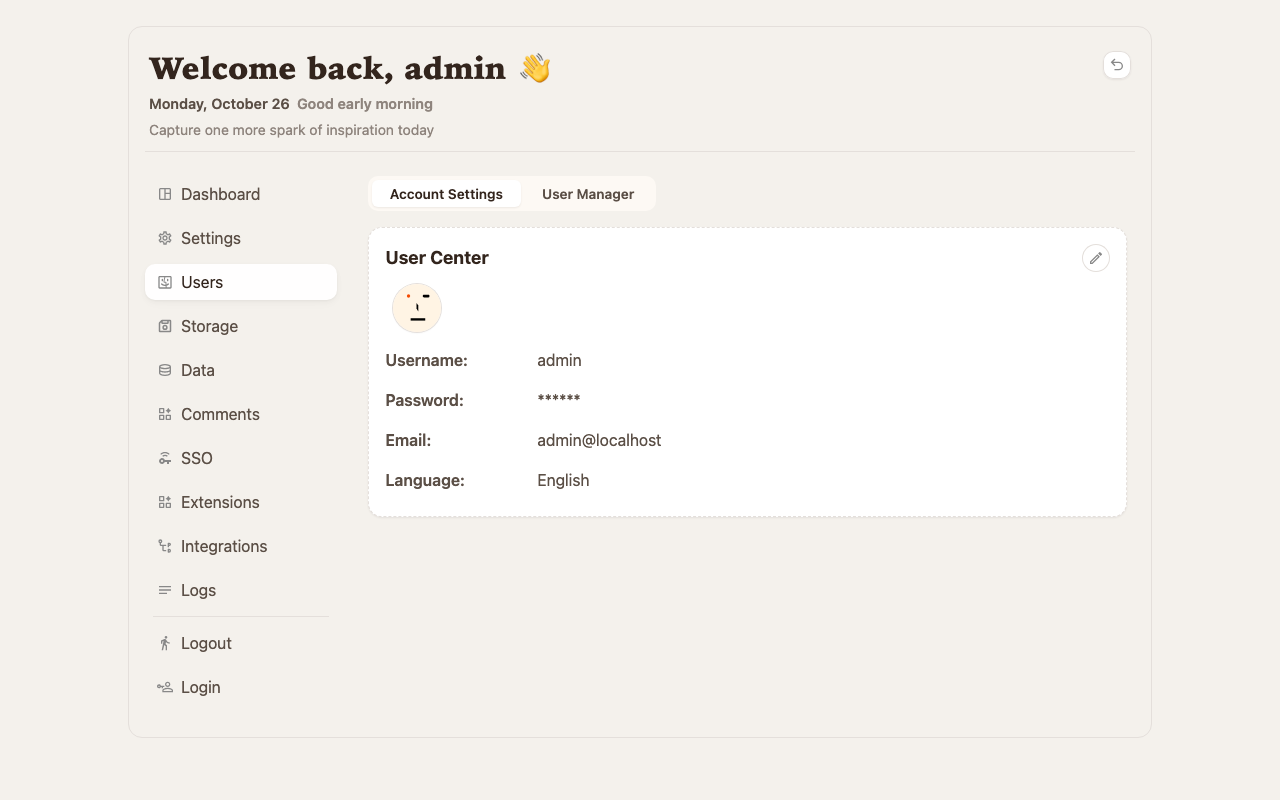The width and height of the screenshot is (1280, 800).
Task: Go to the Extensions page
Action: point(241,502)
